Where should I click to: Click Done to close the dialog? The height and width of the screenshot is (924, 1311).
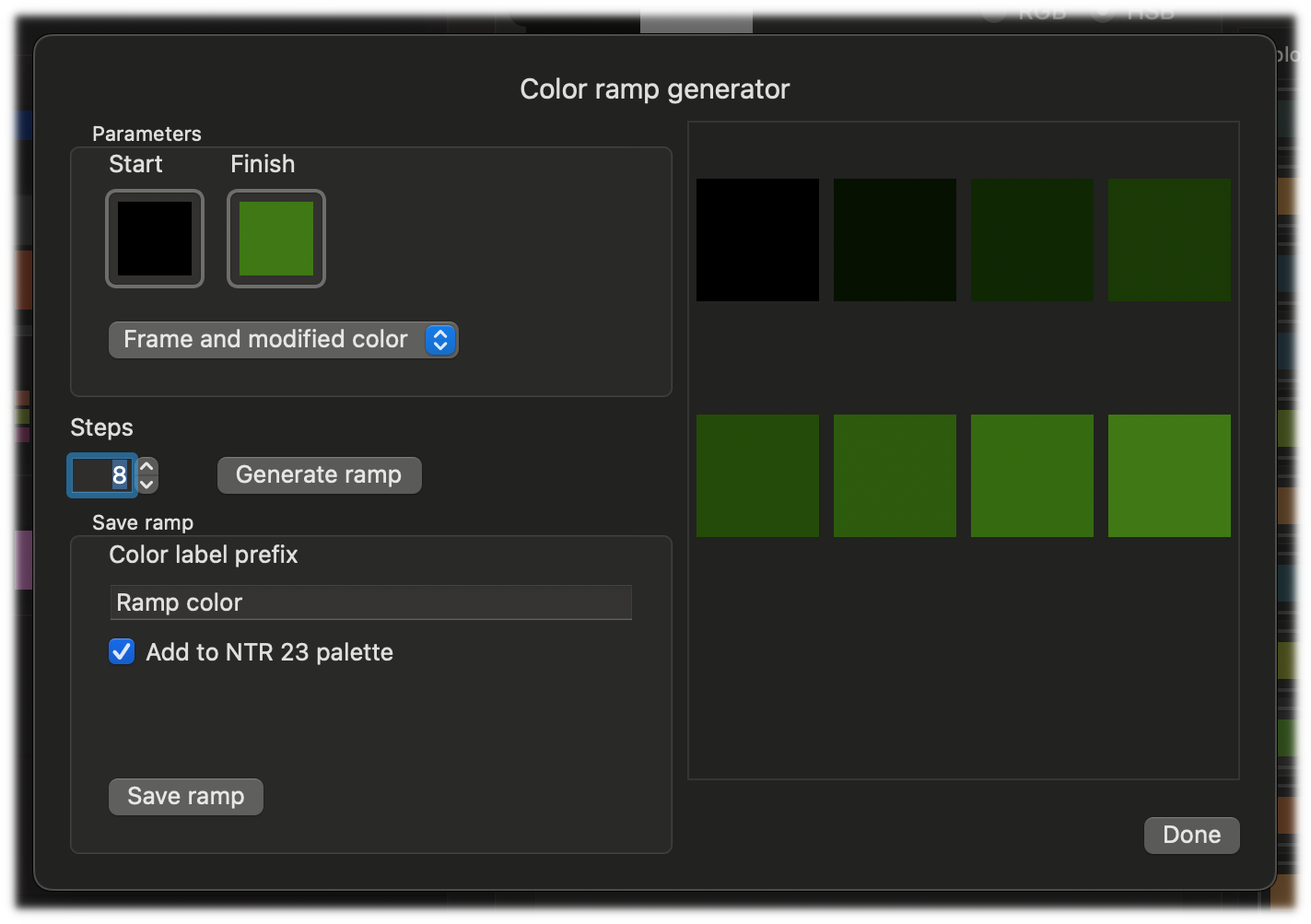pyautogui.click(x=1191, y=835)
